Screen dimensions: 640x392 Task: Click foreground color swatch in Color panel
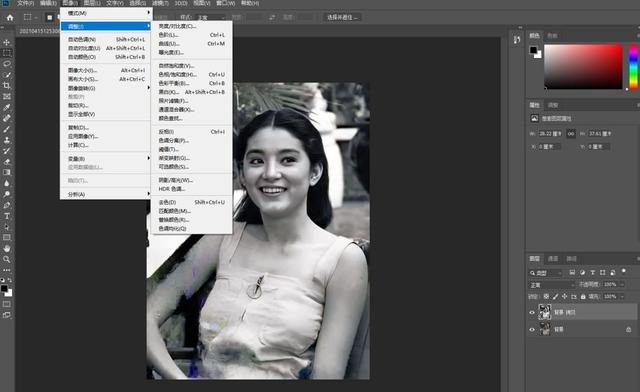tap(533, 50)
